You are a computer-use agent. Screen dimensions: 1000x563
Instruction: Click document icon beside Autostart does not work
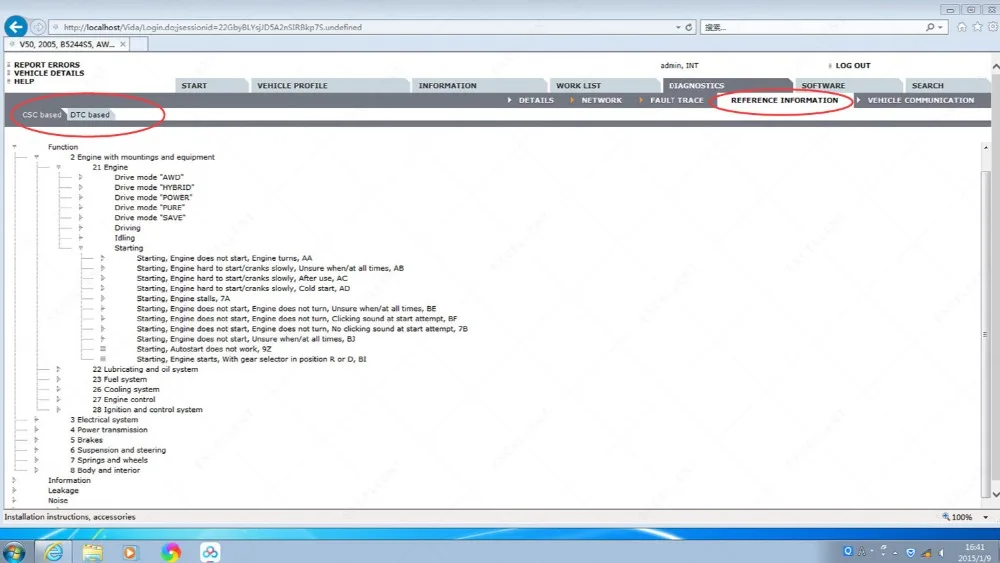coord(103,349)
